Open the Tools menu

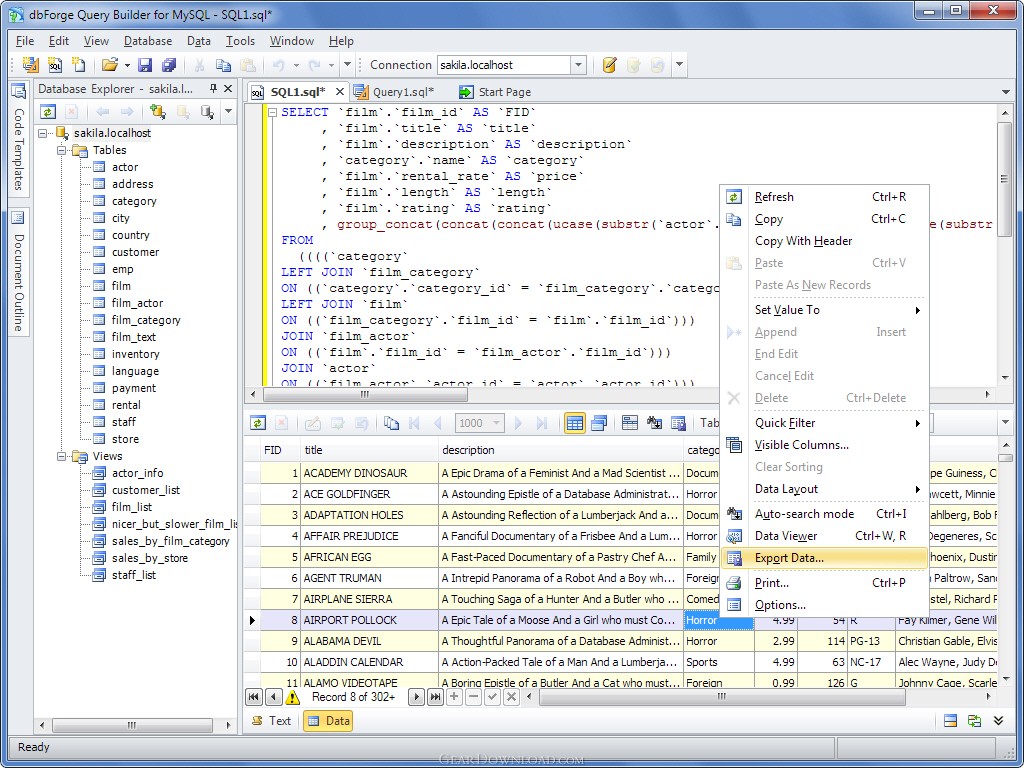240,40
